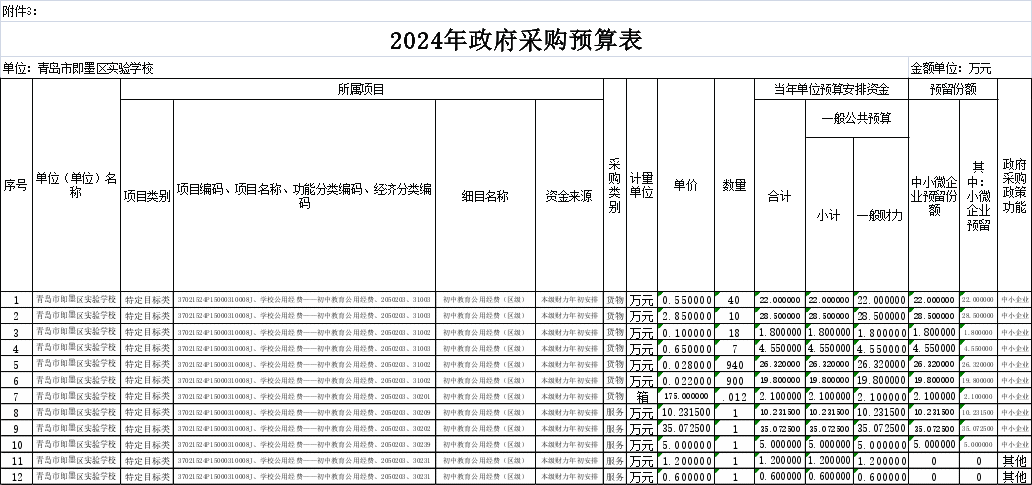1032x485 pixels.
Task: Select the "附件3:" cell at top
Action: coord(22,10)
